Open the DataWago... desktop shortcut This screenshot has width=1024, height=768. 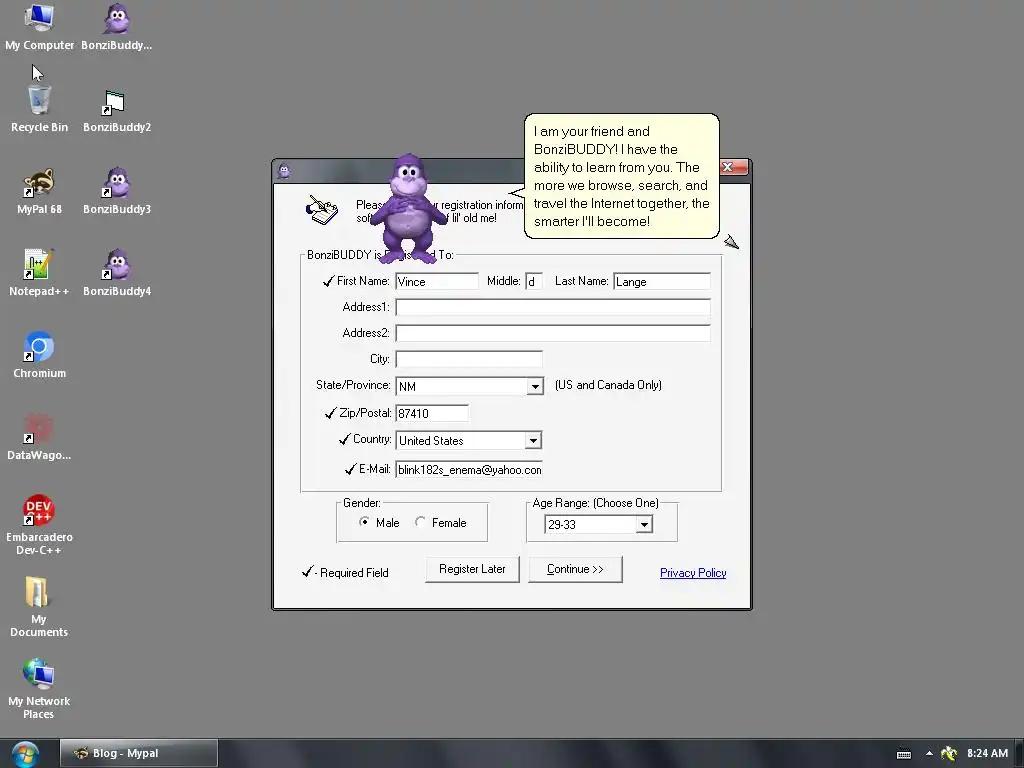coord(39,438)
